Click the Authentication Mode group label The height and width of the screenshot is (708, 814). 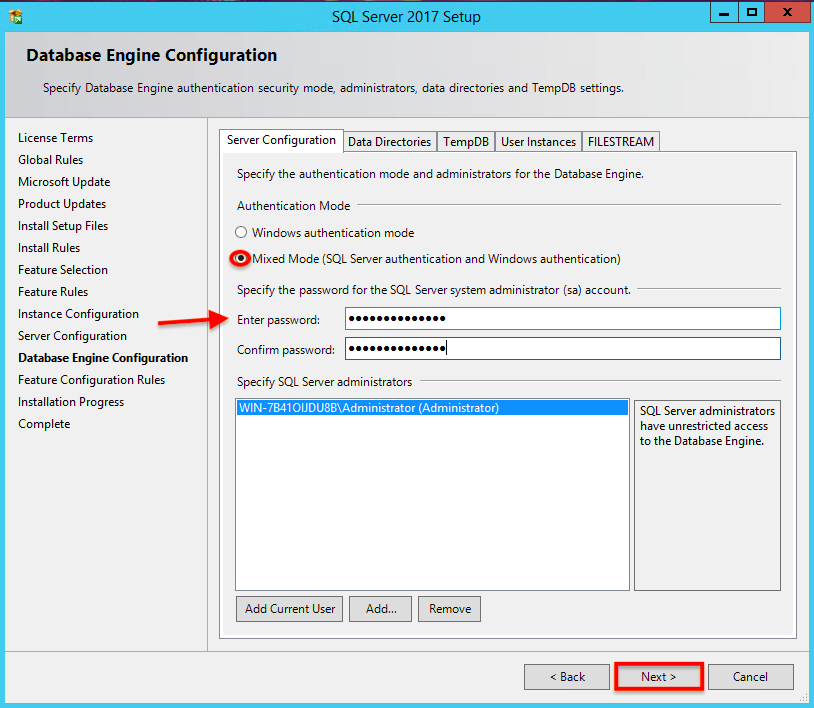pyautogui.click(x=293, y=206)
